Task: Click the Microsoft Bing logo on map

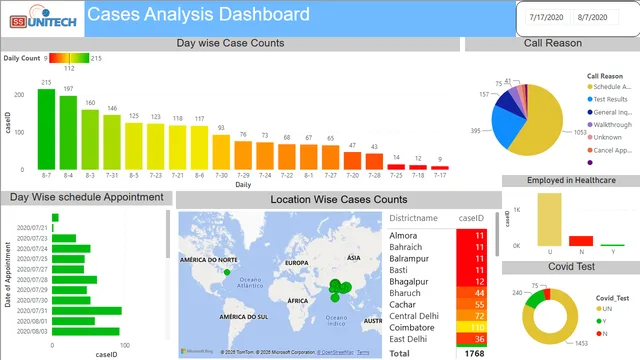Action: coord(197,351)
